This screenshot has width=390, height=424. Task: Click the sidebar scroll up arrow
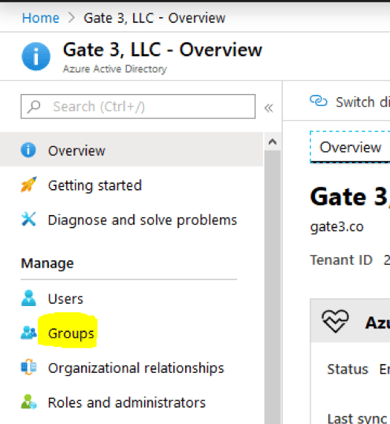(272, 142)
